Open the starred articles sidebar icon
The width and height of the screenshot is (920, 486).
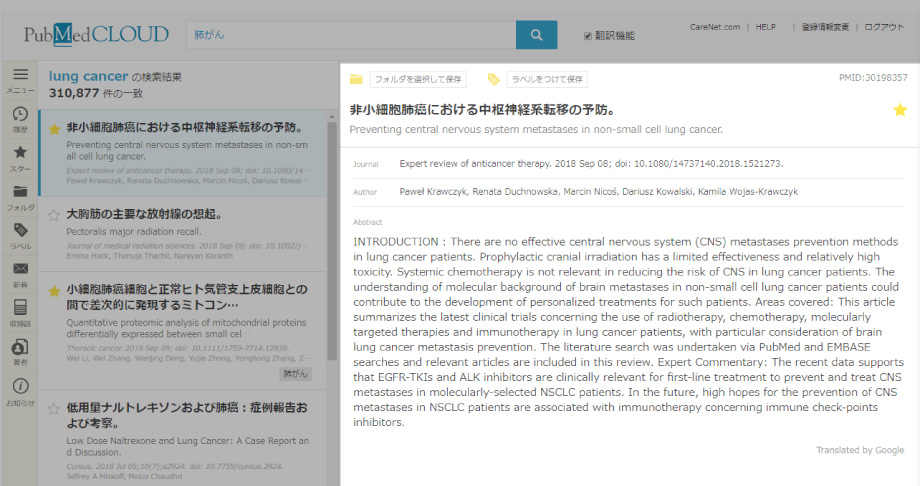click(20, 157)
